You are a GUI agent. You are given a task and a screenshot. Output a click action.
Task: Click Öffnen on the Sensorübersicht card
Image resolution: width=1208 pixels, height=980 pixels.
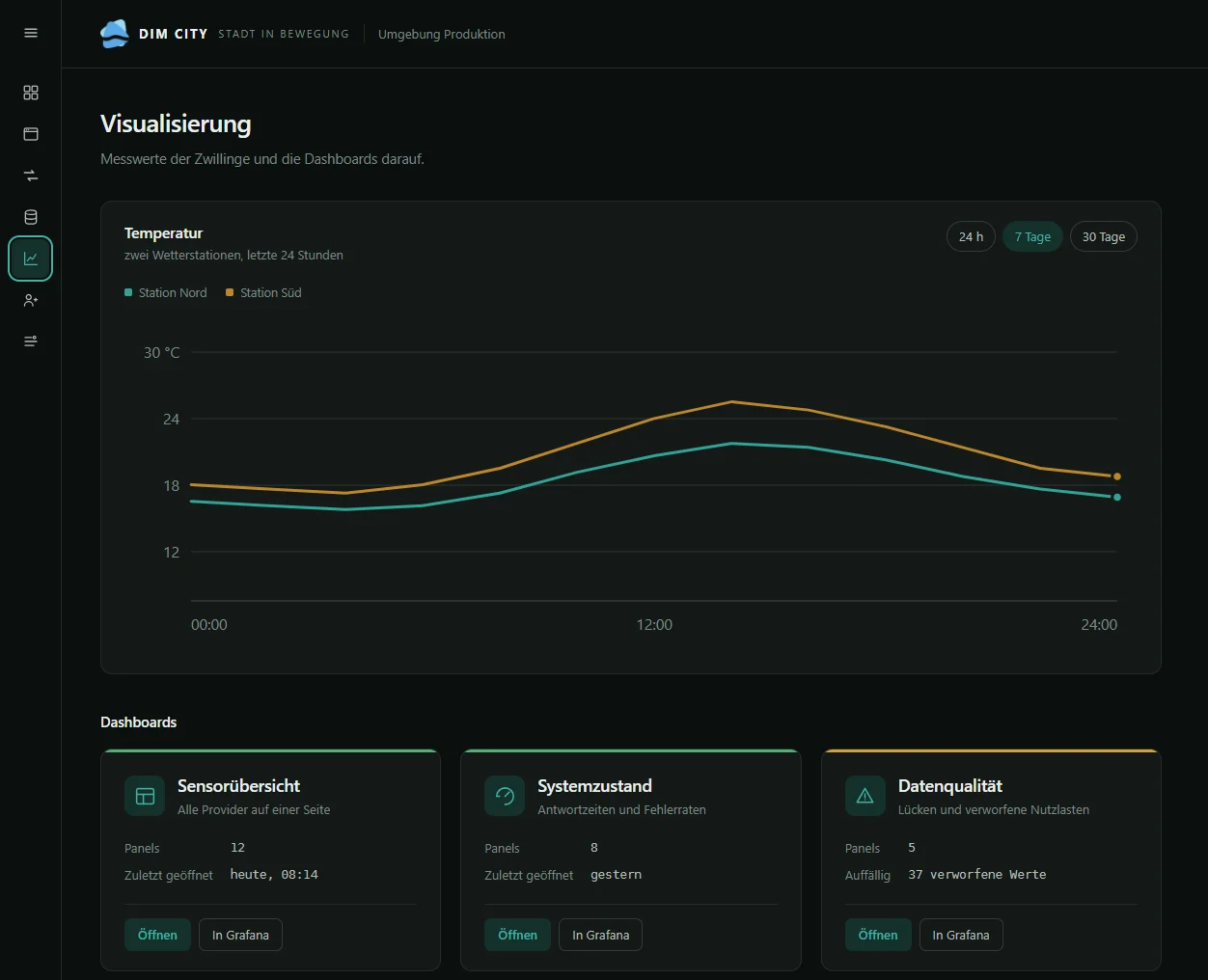coord(157,935)
